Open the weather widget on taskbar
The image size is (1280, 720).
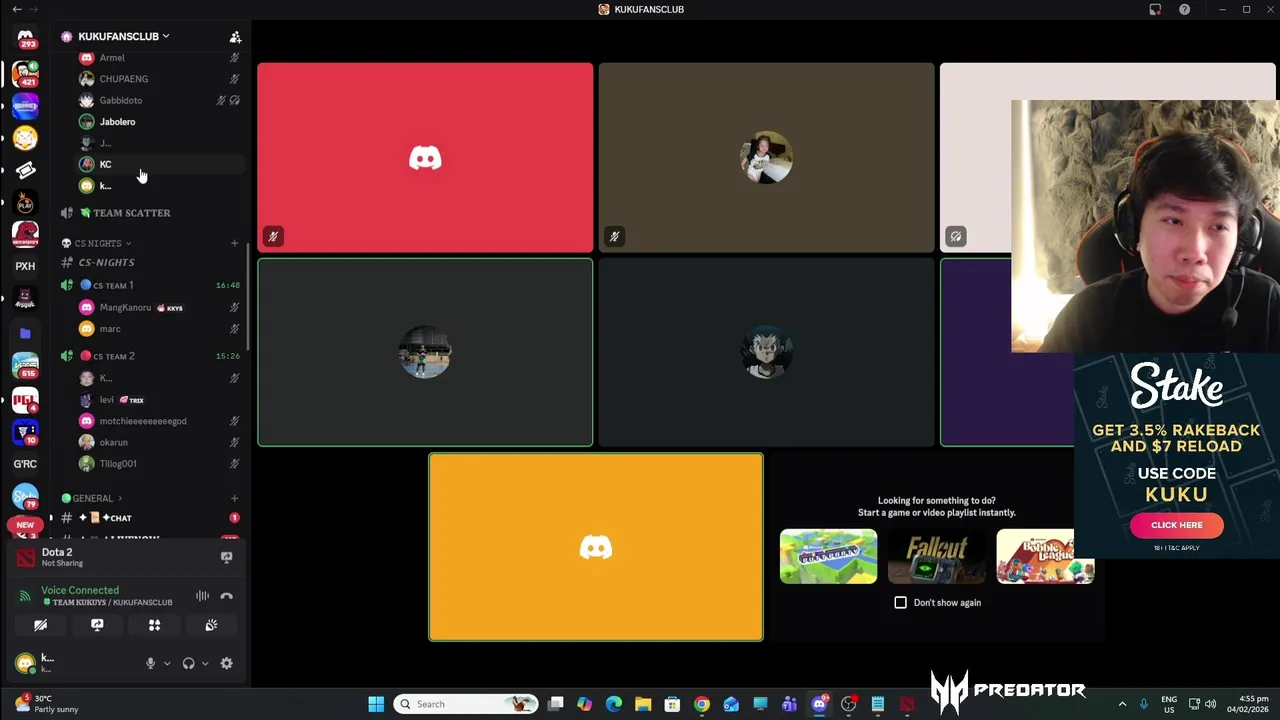click(45, 704)
